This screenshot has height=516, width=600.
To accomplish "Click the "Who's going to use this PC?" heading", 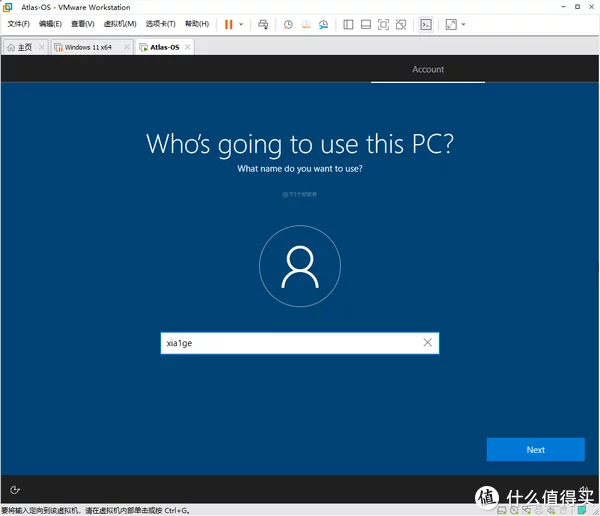I will click(300, 144).
